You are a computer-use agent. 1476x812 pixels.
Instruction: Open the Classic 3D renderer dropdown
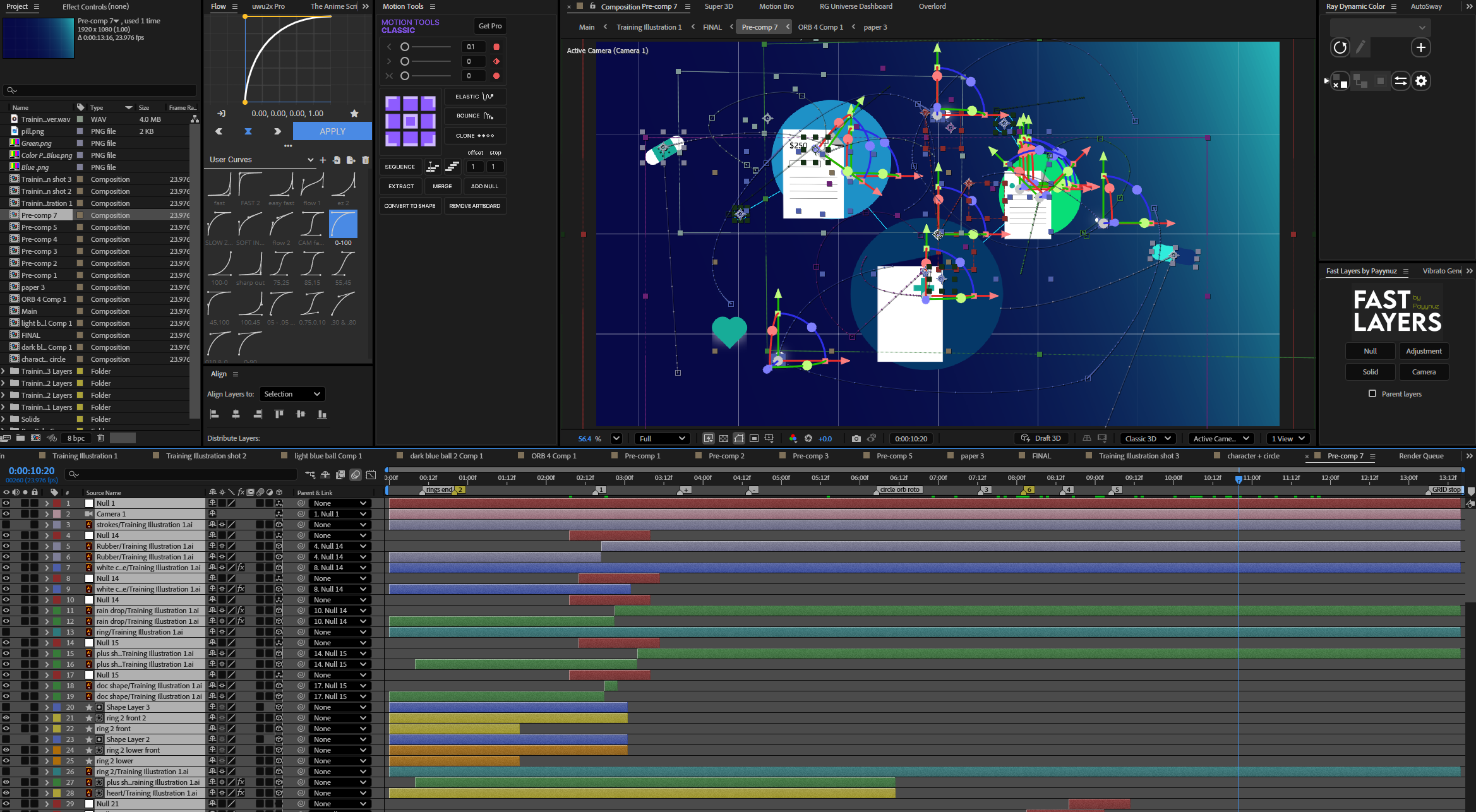pyautogui.click(x=1147, y=438)
